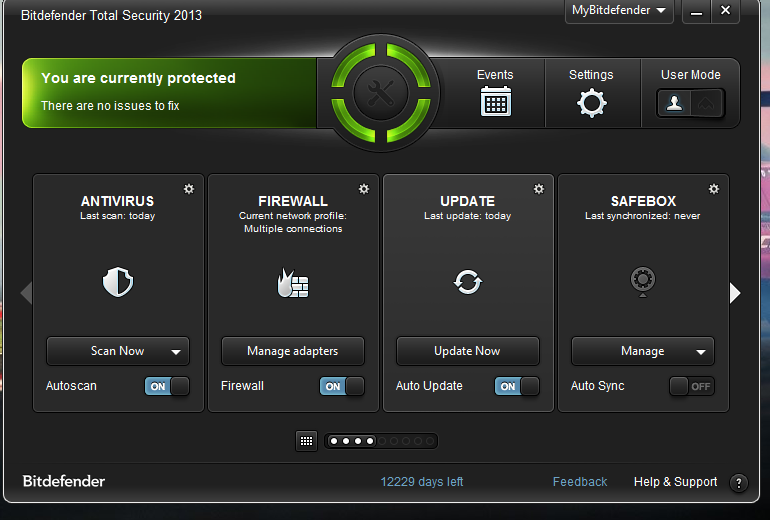Expand the Safebox Manage dropdown arrow
This screenshot has height=520, width=770.
(701, 352)
